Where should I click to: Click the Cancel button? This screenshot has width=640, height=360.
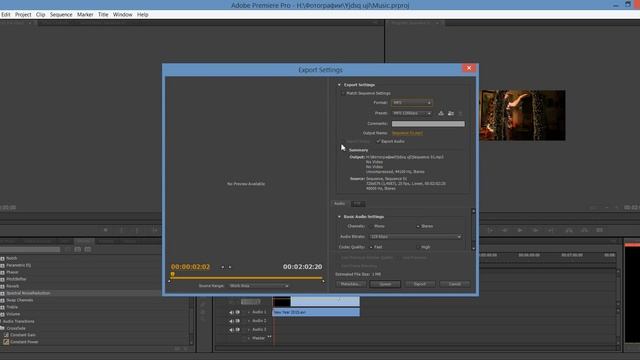(x=454, y=284)
